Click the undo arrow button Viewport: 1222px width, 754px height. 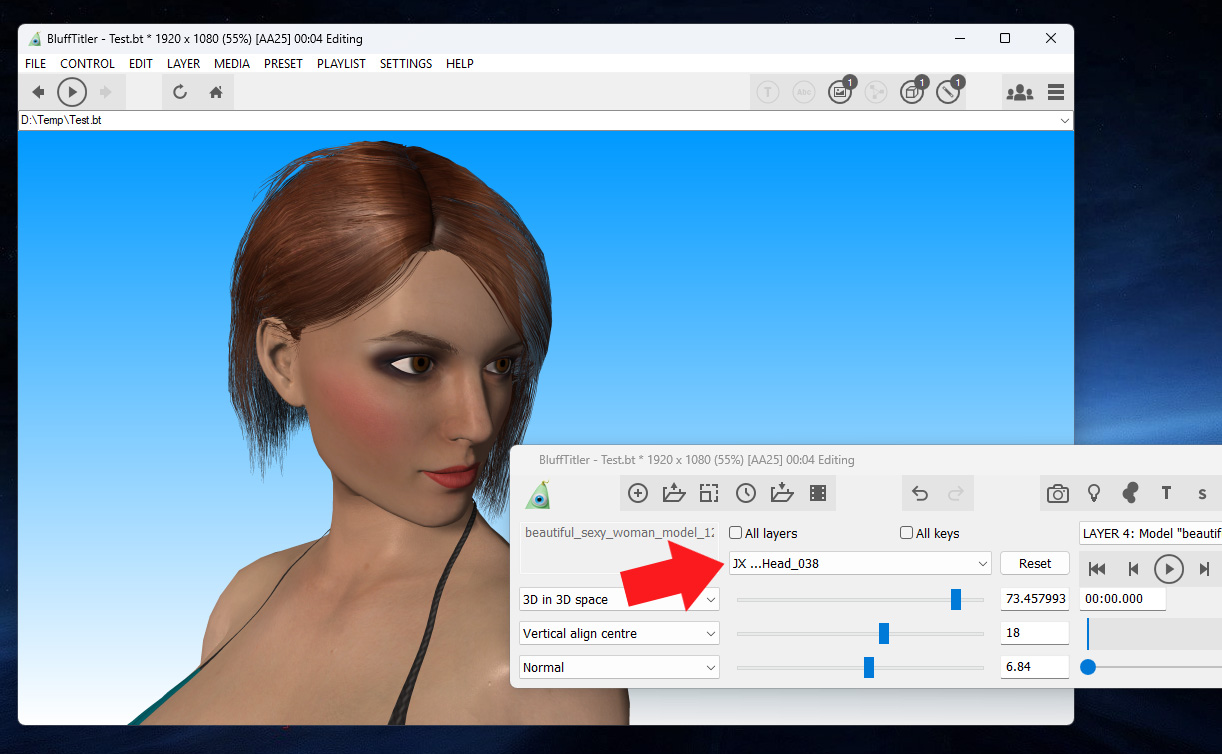920,493
